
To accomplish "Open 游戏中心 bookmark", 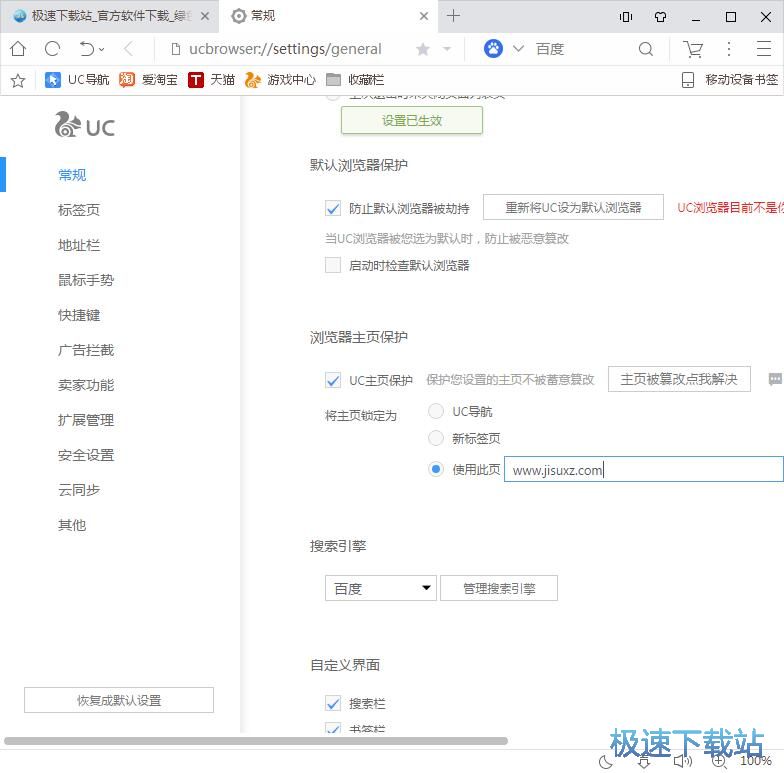I will click(x=280, y=80).
